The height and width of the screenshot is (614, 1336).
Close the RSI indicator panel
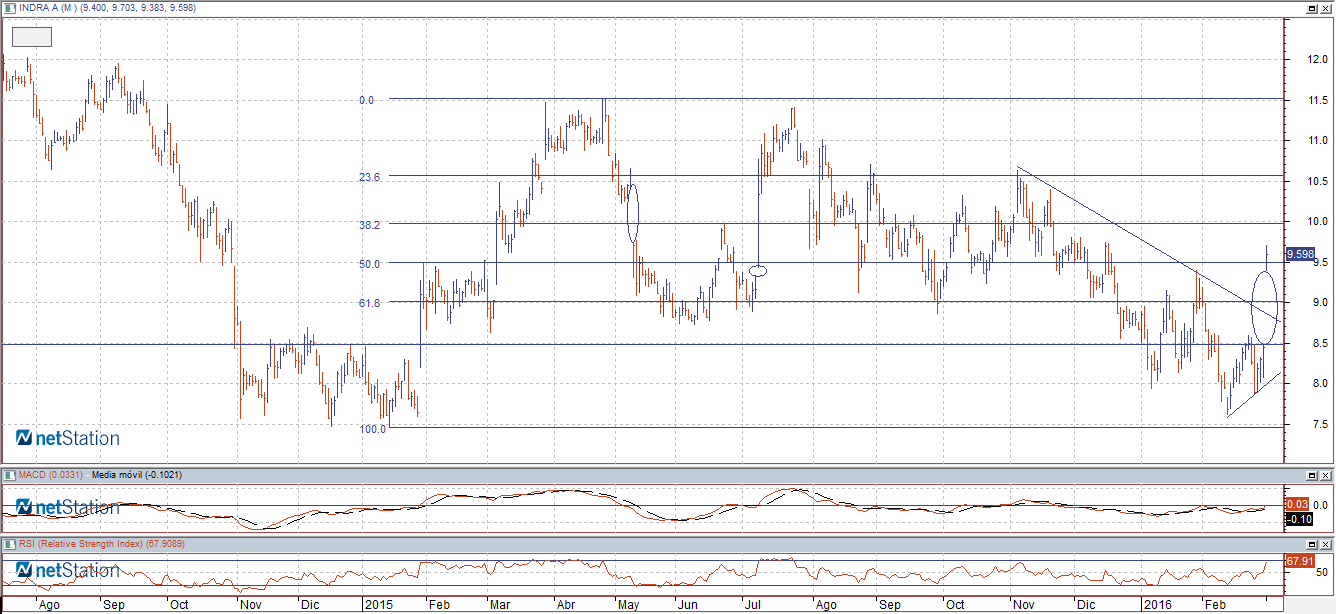(x=1326, y=544)
